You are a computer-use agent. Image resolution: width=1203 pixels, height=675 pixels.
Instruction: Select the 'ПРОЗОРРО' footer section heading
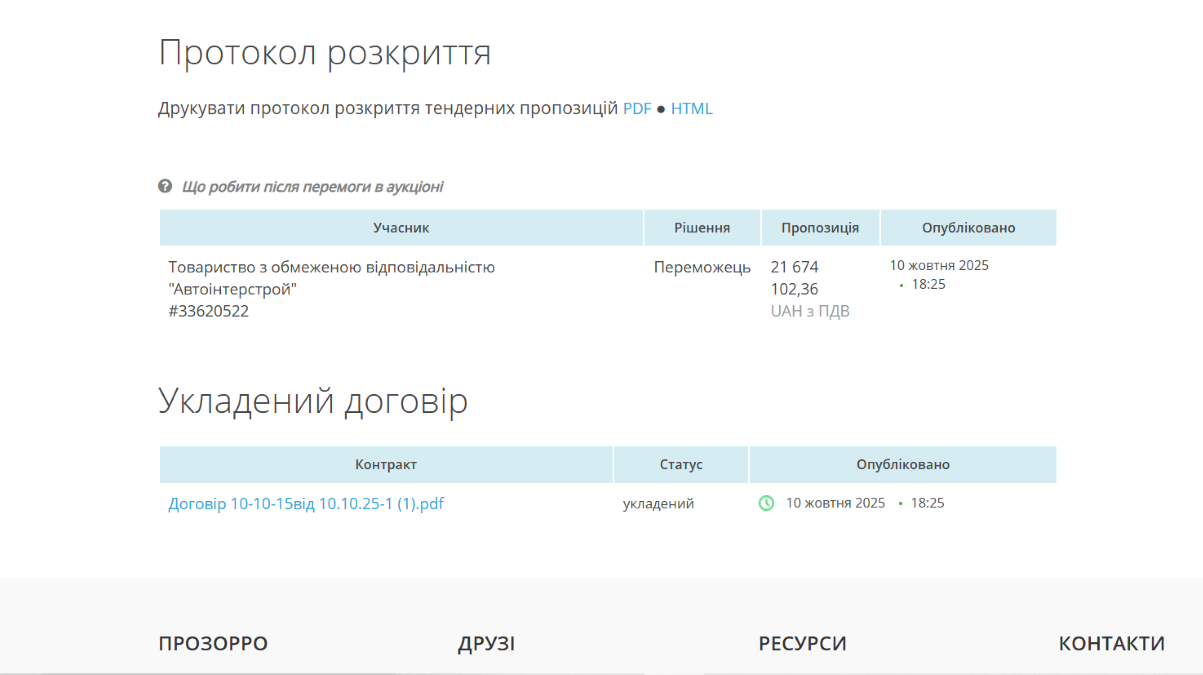click(x=213, y=644)
